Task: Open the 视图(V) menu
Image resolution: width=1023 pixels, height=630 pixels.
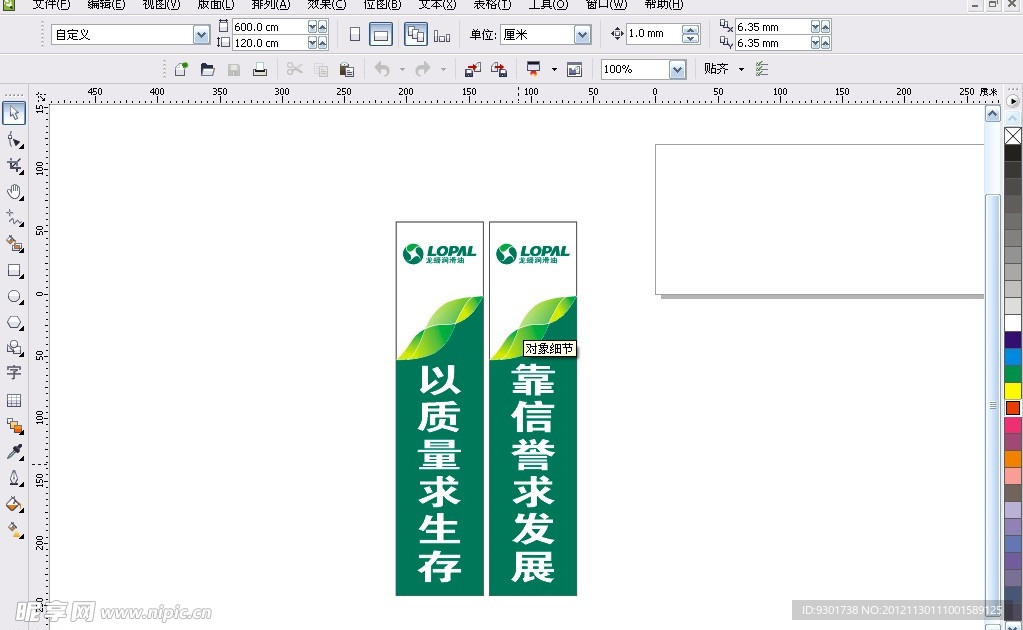Action: pyautogui.click(x=161, y=5)
